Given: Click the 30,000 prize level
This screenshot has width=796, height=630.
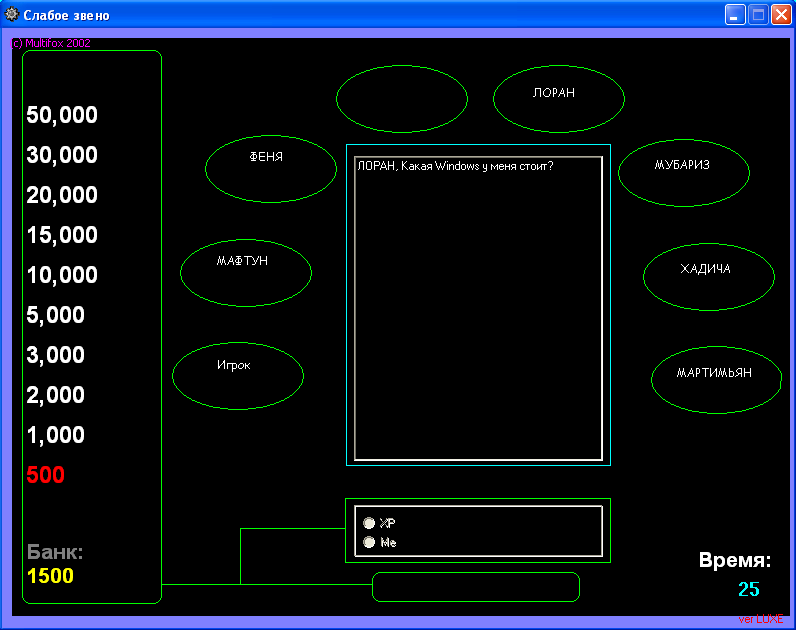Looking at the screenshot, I should point(62,155).
